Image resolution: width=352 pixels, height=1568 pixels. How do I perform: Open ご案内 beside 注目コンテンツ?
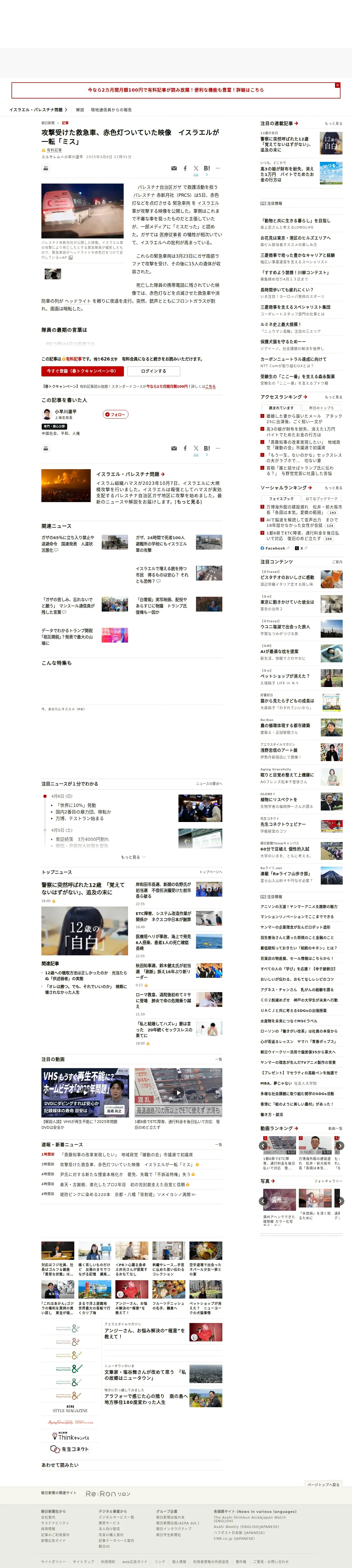point(337,562)
